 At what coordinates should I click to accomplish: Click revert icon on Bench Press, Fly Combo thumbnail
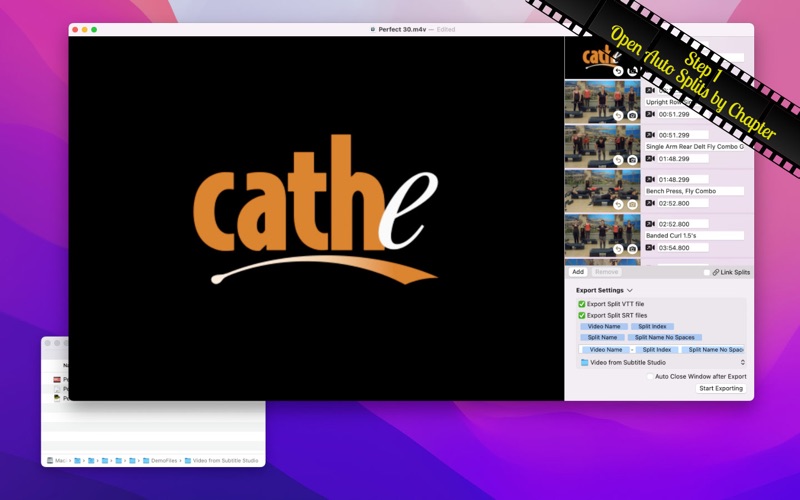point(618,205)
